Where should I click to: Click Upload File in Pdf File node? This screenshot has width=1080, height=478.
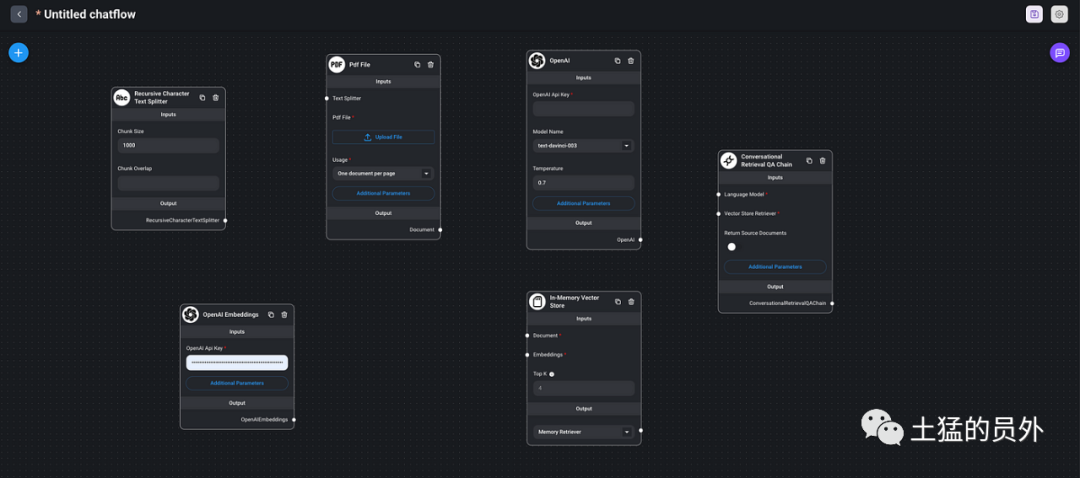point(383,137)
